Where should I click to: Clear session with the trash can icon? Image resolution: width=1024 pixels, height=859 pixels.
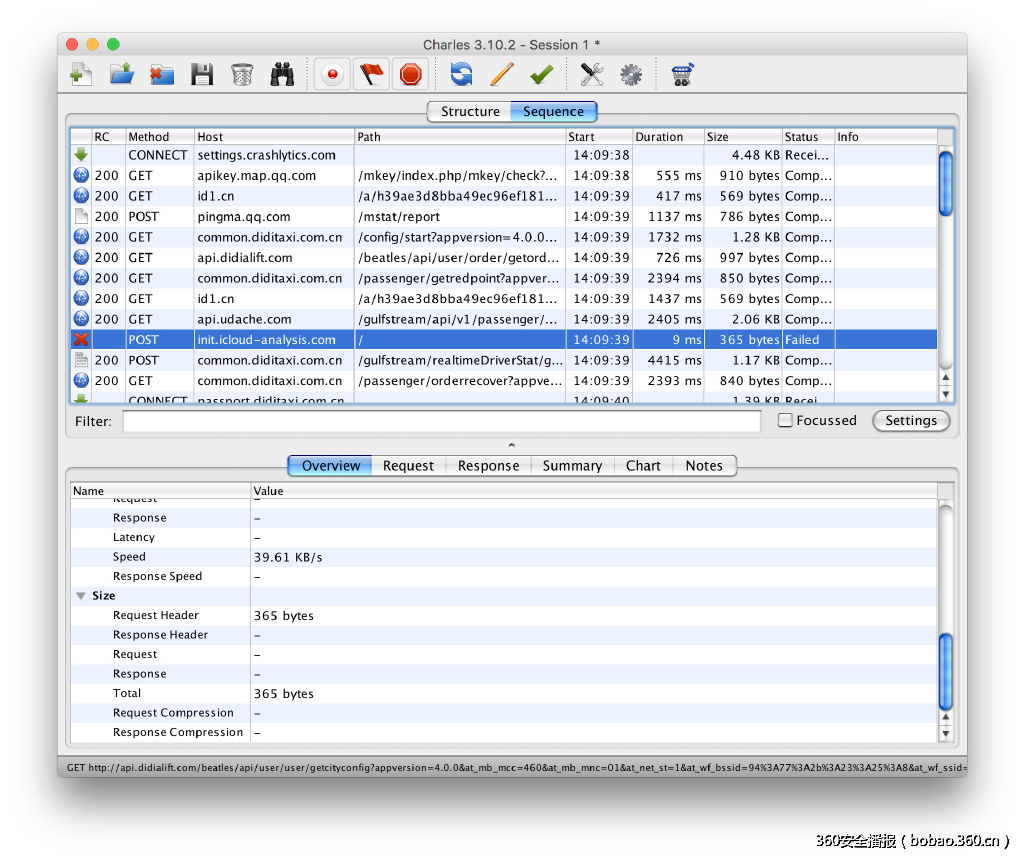(242, 74)
